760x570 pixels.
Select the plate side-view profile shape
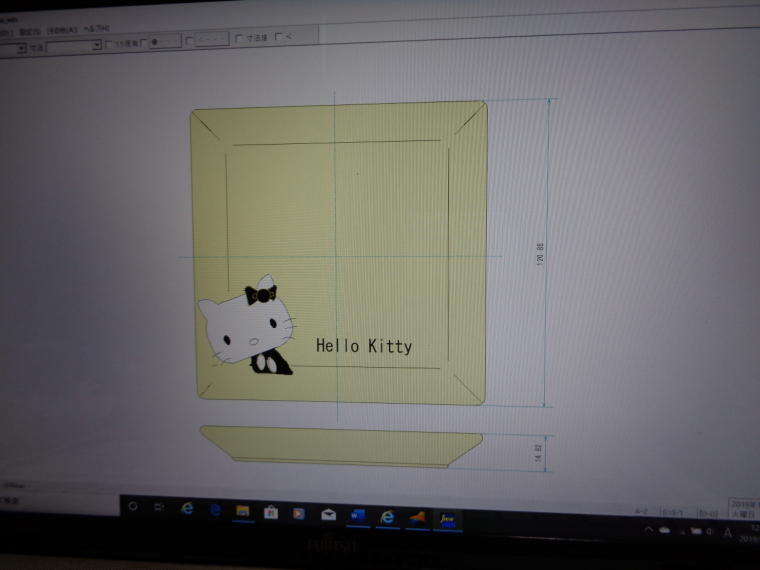[x=341, y=447]
